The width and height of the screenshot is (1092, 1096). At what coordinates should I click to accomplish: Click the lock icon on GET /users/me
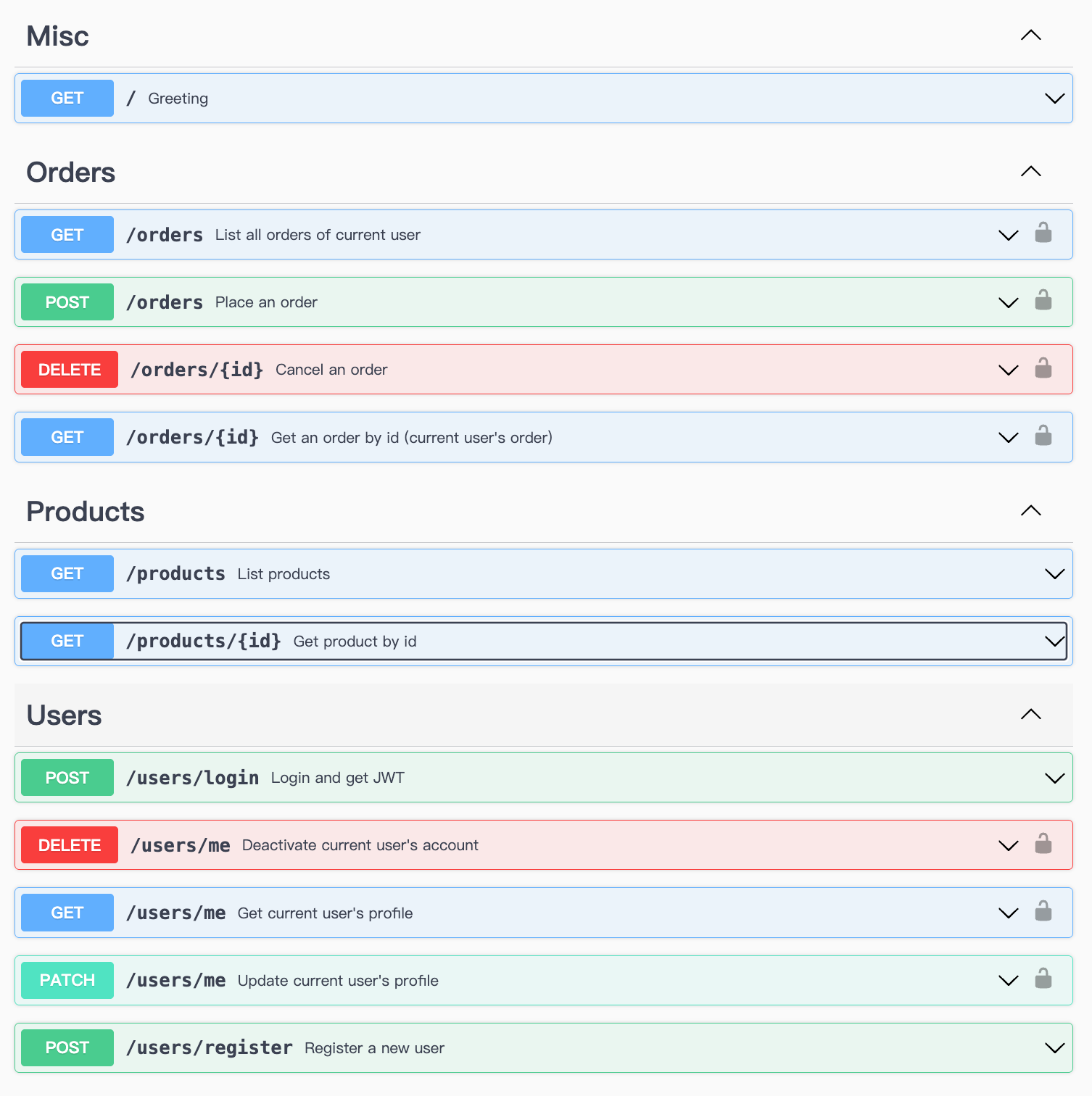point(1043,911)
